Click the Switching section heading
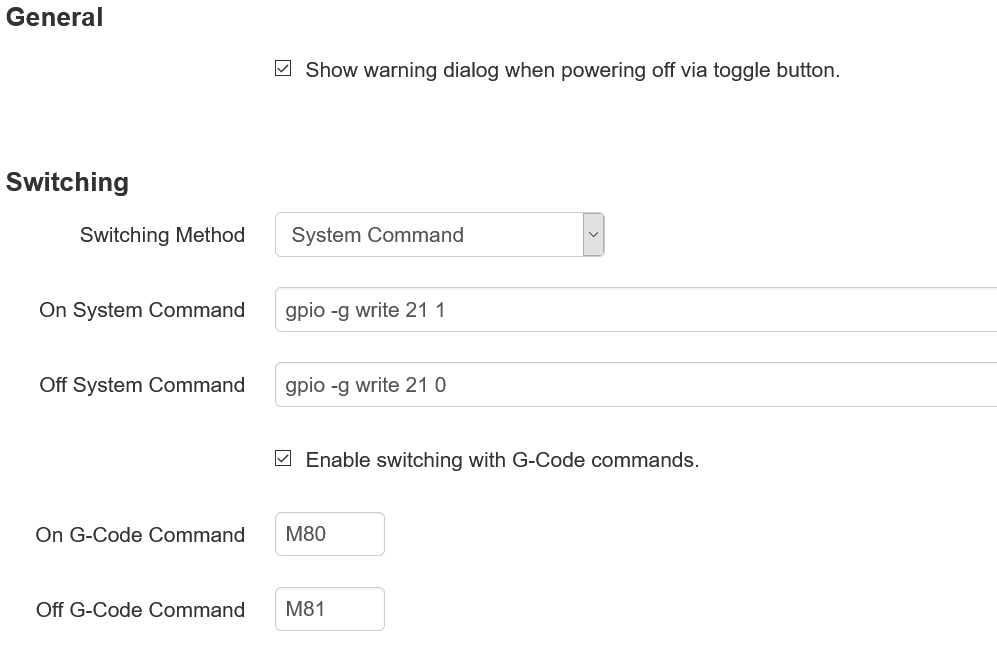 pos(67,182)
